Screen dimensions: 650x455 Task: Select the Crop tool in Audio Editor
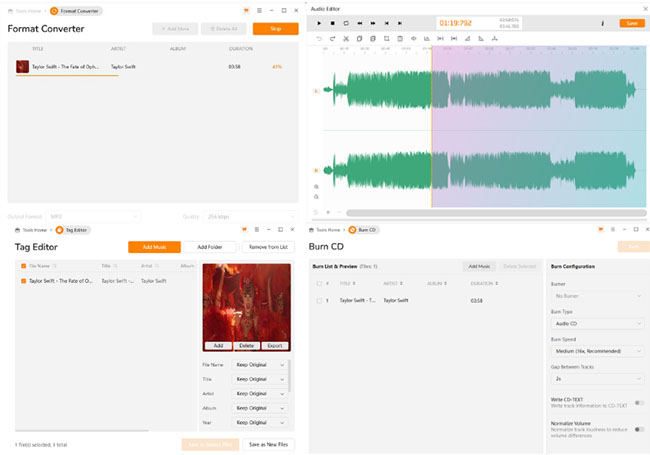(x=386, y=39)
